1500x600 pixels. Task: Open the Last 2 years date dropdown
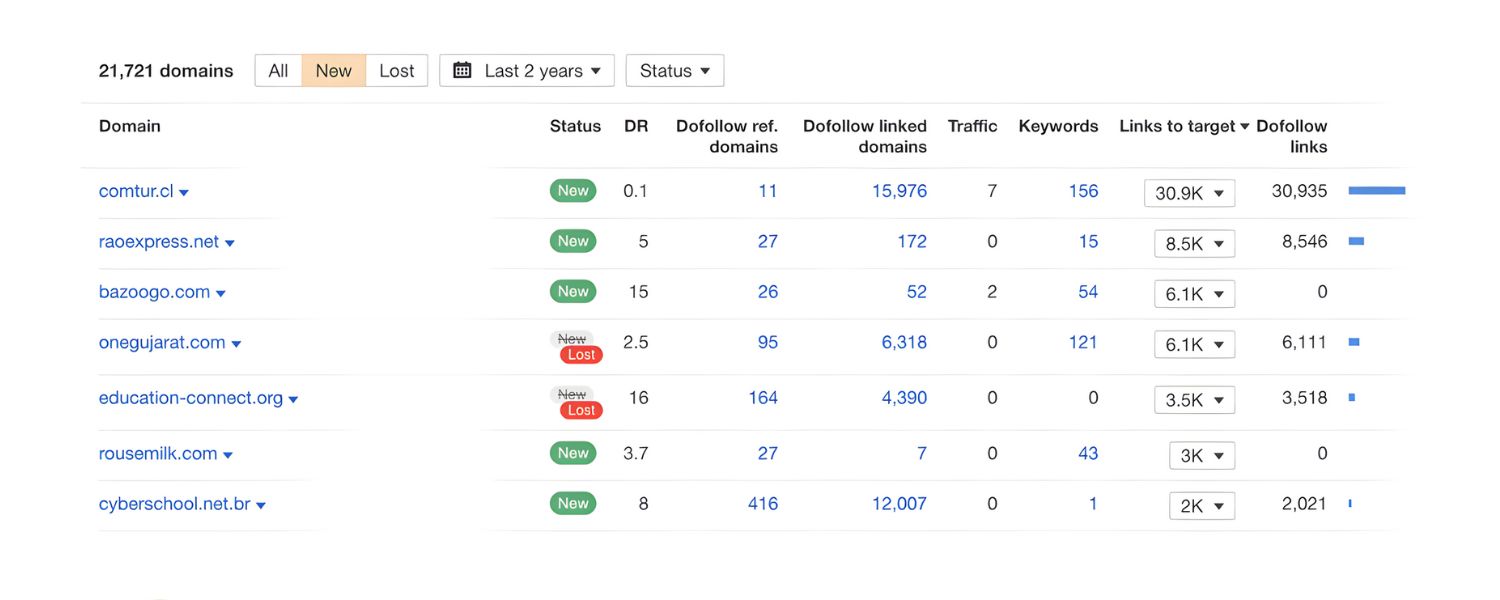(x=534, y=70)
